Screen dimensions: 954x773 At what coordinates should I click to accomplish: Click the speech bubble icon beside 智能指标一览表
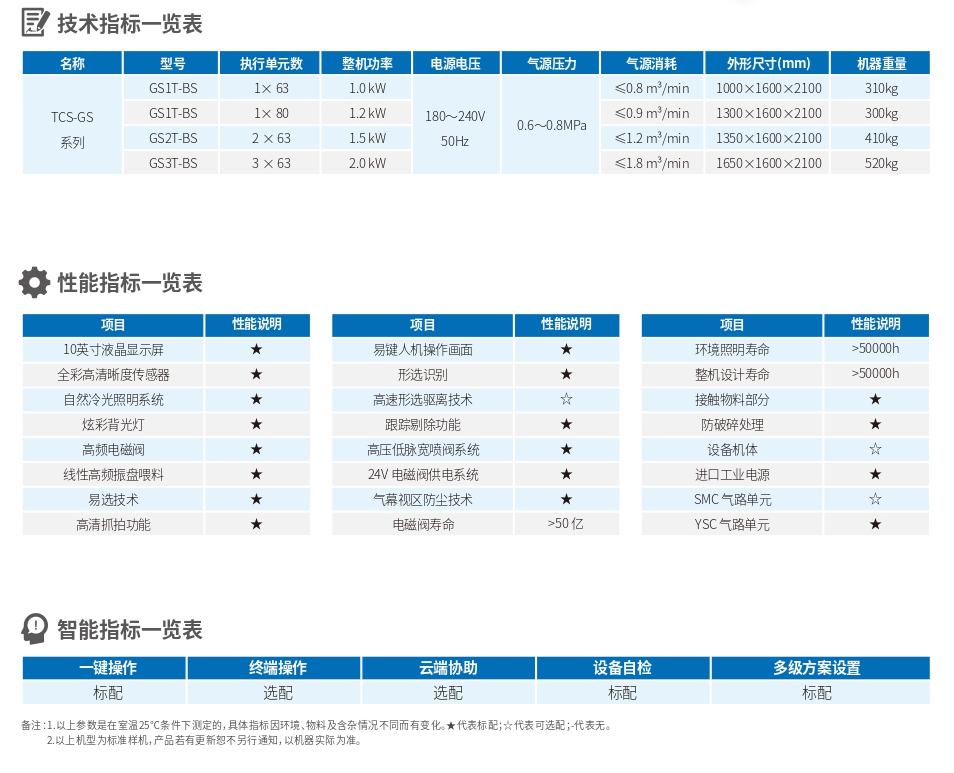(x=33, y=630)
